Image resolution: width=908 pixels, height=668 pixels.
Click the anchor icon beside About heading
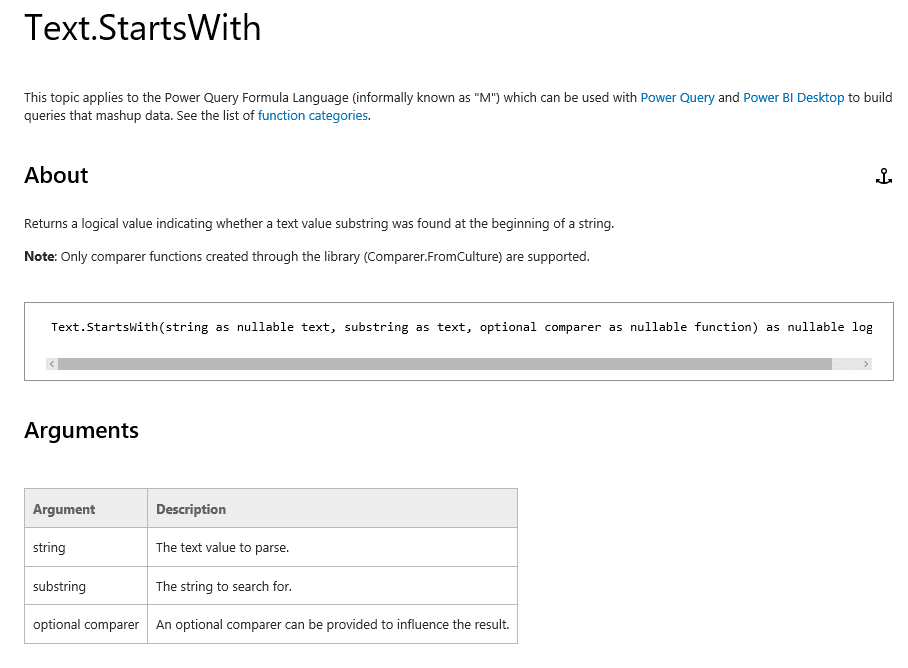883,177
